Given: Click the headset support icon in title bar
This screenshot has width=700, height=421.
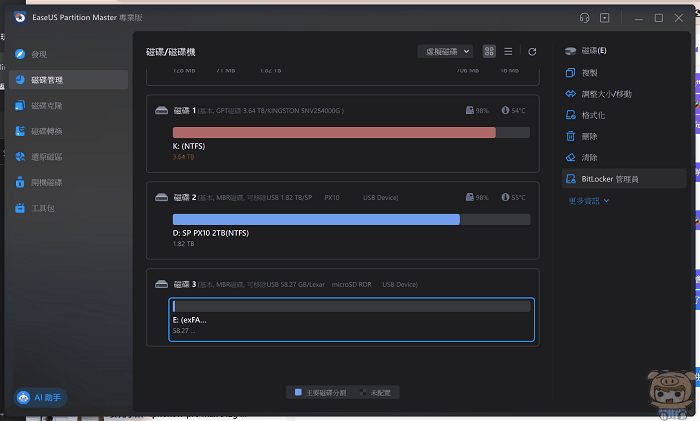Looking at the screenshot, I should coord(584,18).
